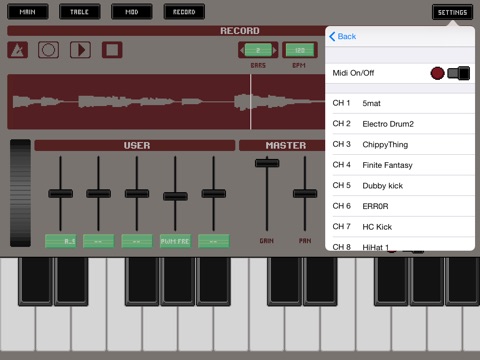The image size is (480, 360).
Task: Play the recorded loop
Action: coord(80,50)
